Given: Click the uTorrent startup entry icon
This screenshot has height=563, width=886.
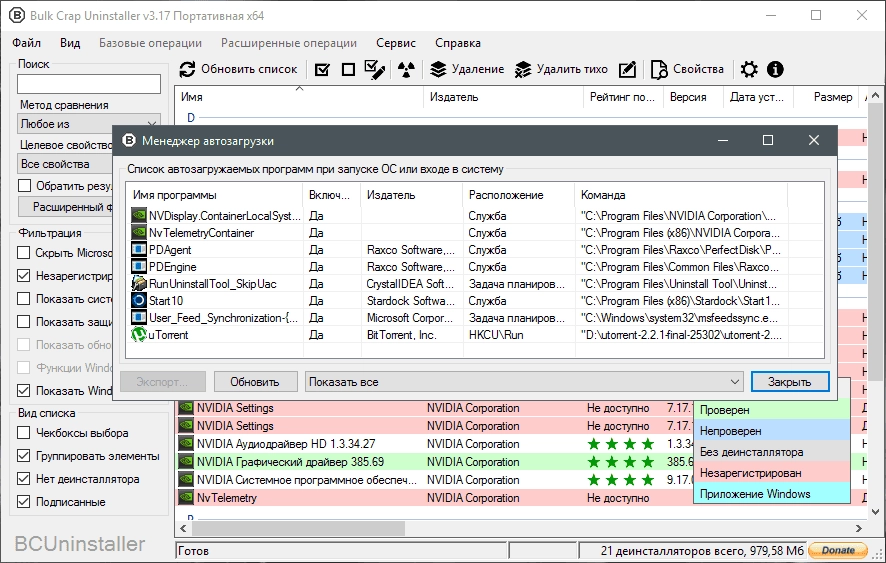Looking at the screenshot, I should coord(138,335).
